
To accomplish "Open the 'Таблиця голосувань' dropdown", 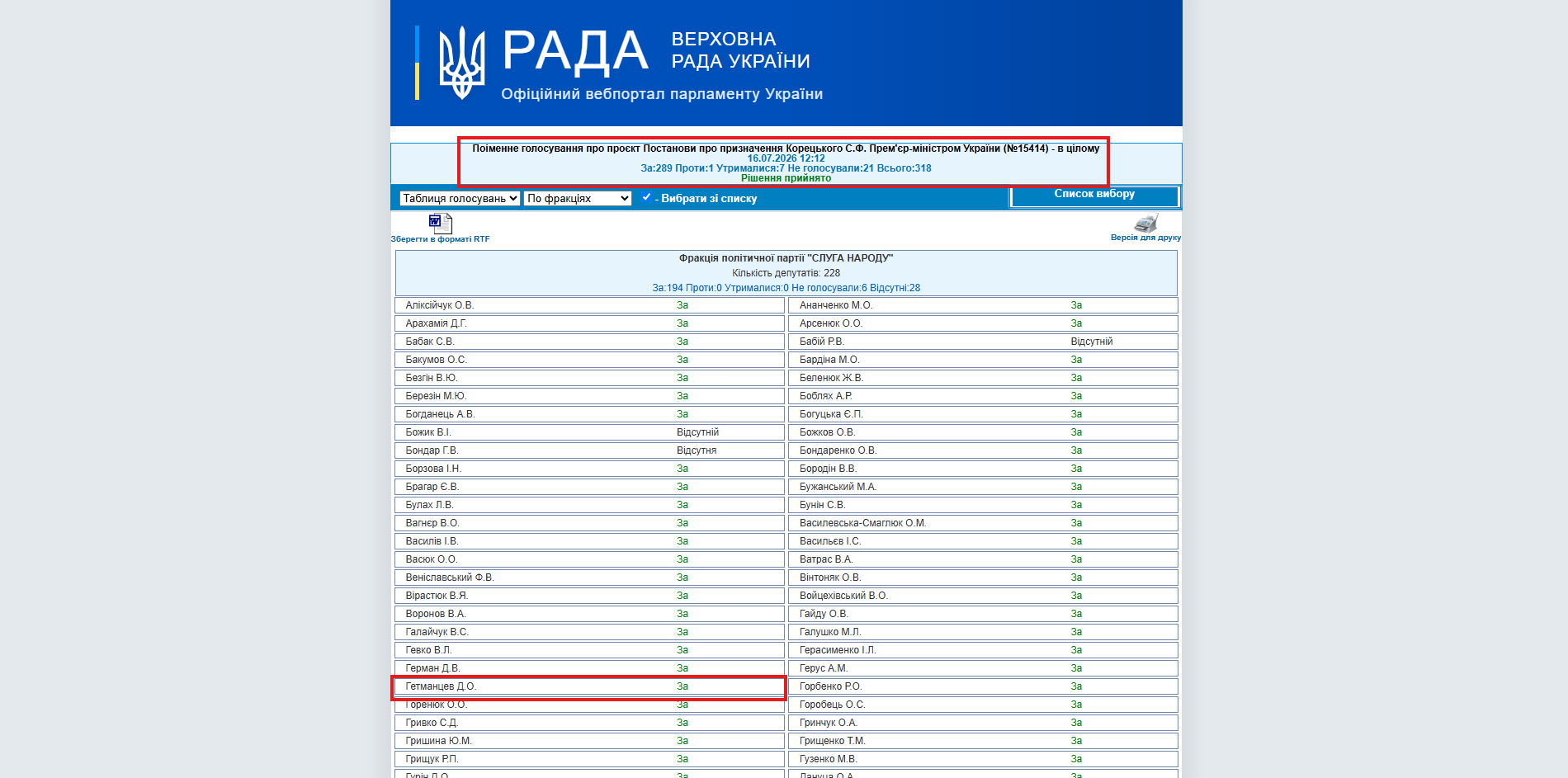I will point(460,198).
